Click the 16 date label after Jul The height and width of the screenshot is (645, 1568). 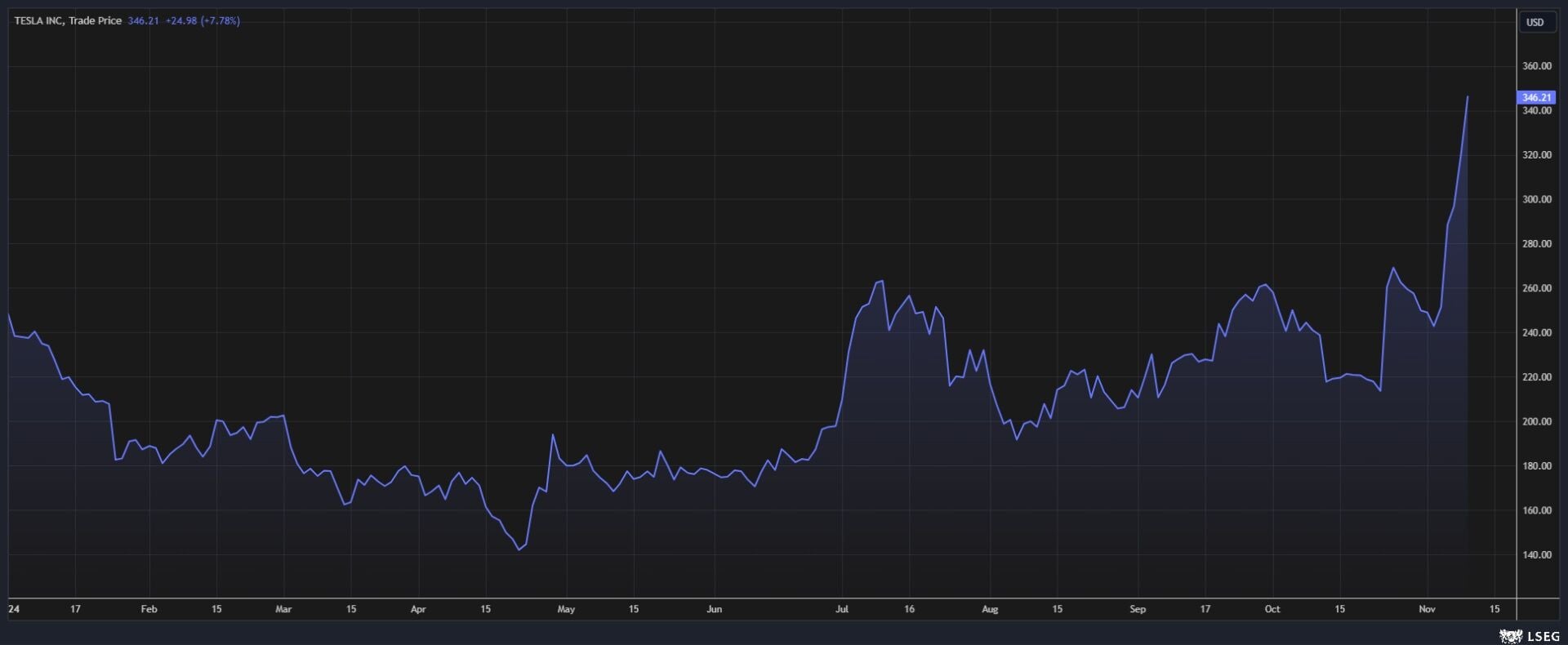[909, 609]
